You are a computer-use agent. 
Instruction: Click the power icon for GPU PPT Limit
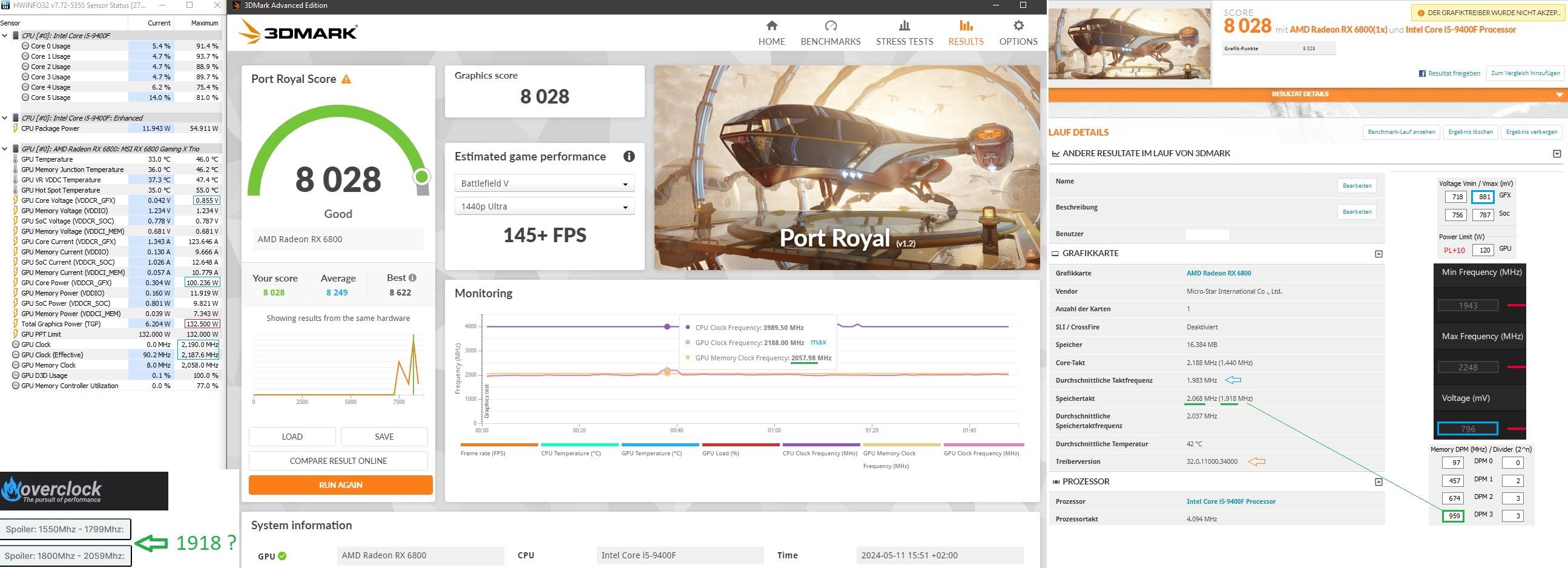click(x=16, y=334)
